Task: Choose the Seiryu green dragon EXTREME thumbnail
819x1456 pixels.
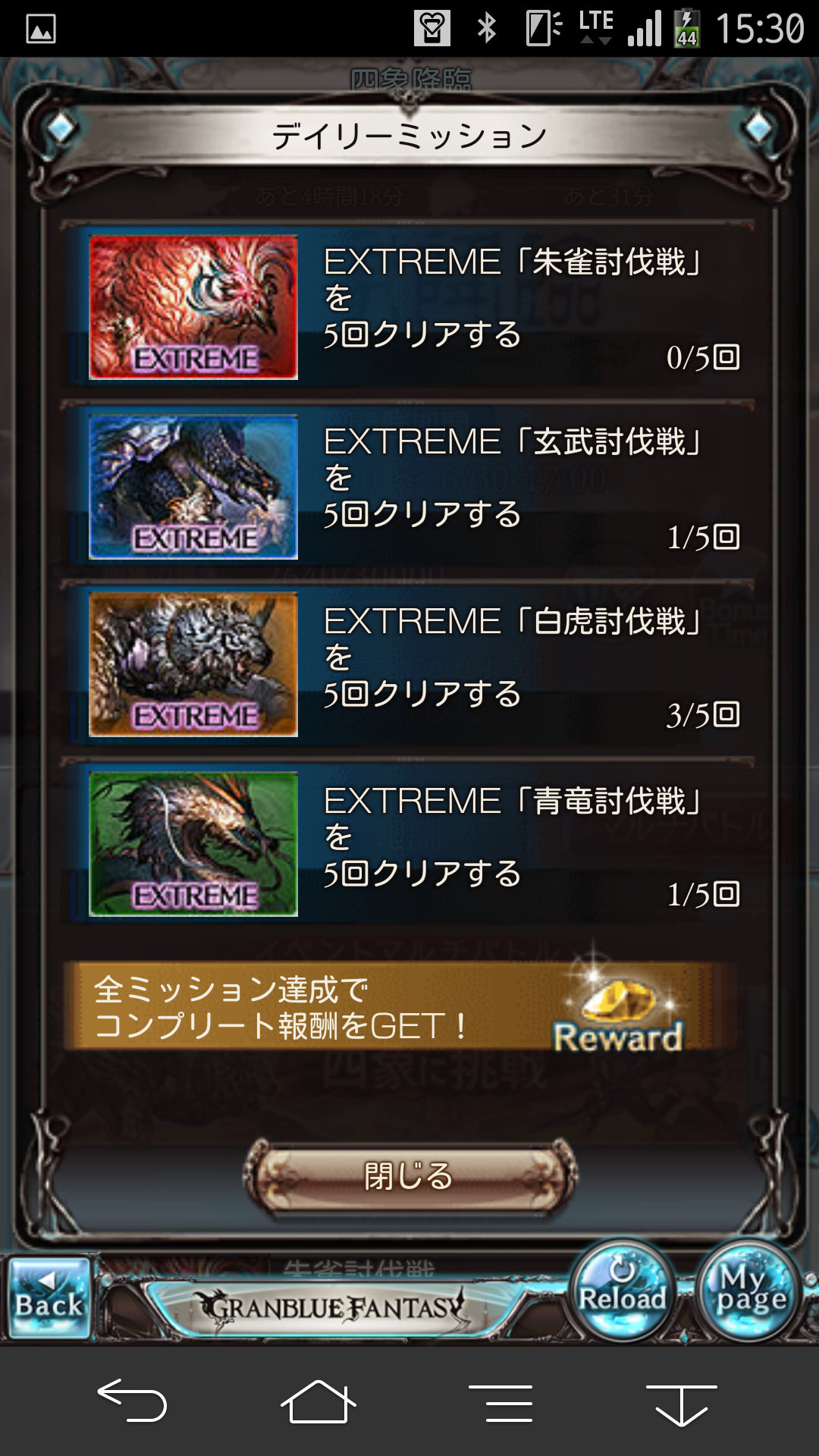Action: (193, 844)
